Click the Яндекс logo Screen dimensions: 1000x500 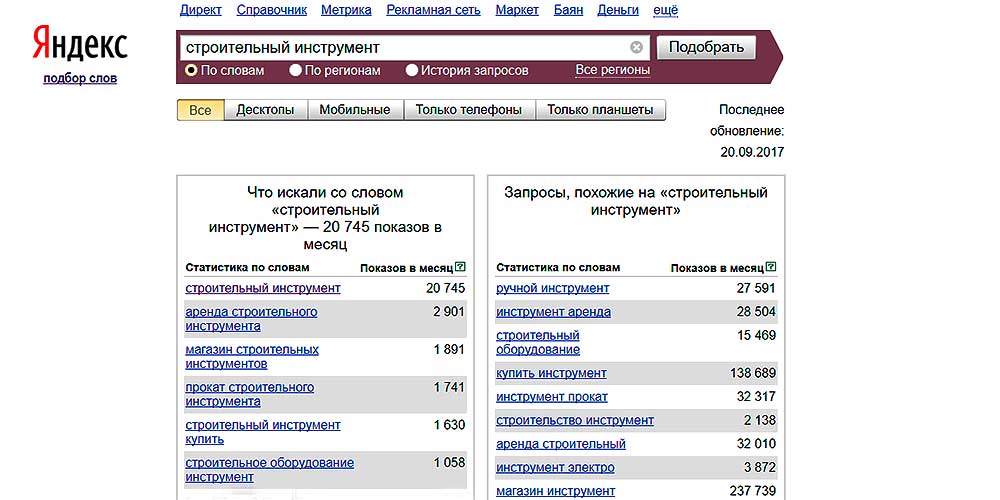(80, 45)
